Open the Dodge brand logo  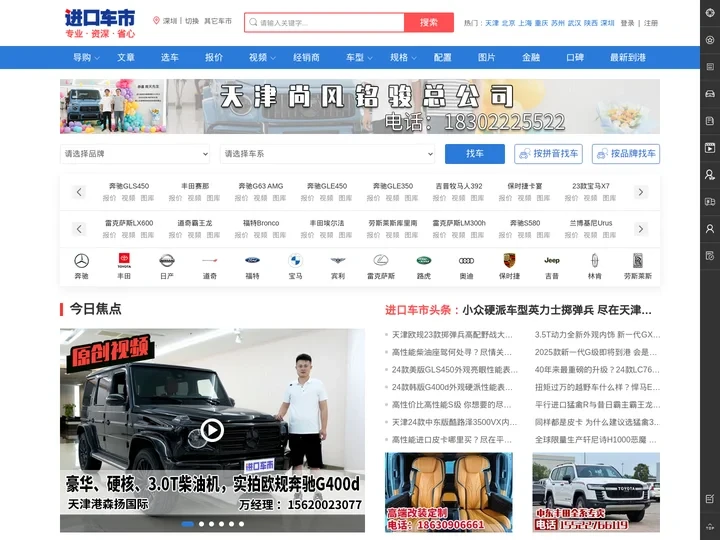pyautogui.click(x=210, y=260)
